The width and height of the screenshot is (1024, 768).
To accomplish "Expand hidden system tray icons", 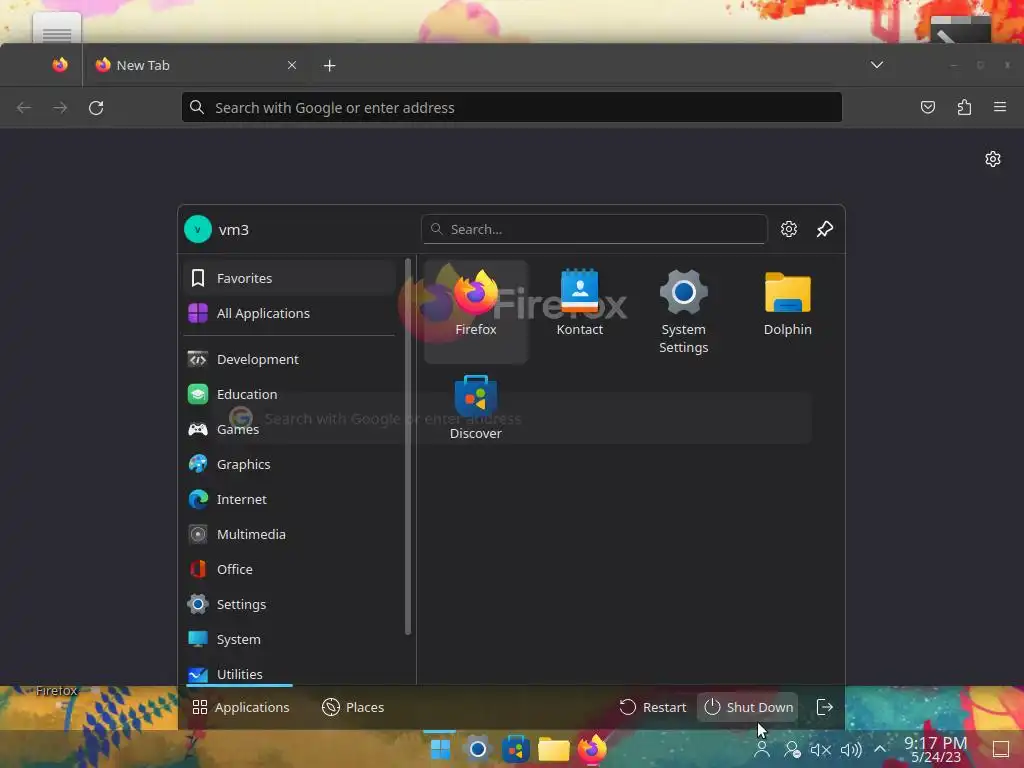I will coord(880,750).
